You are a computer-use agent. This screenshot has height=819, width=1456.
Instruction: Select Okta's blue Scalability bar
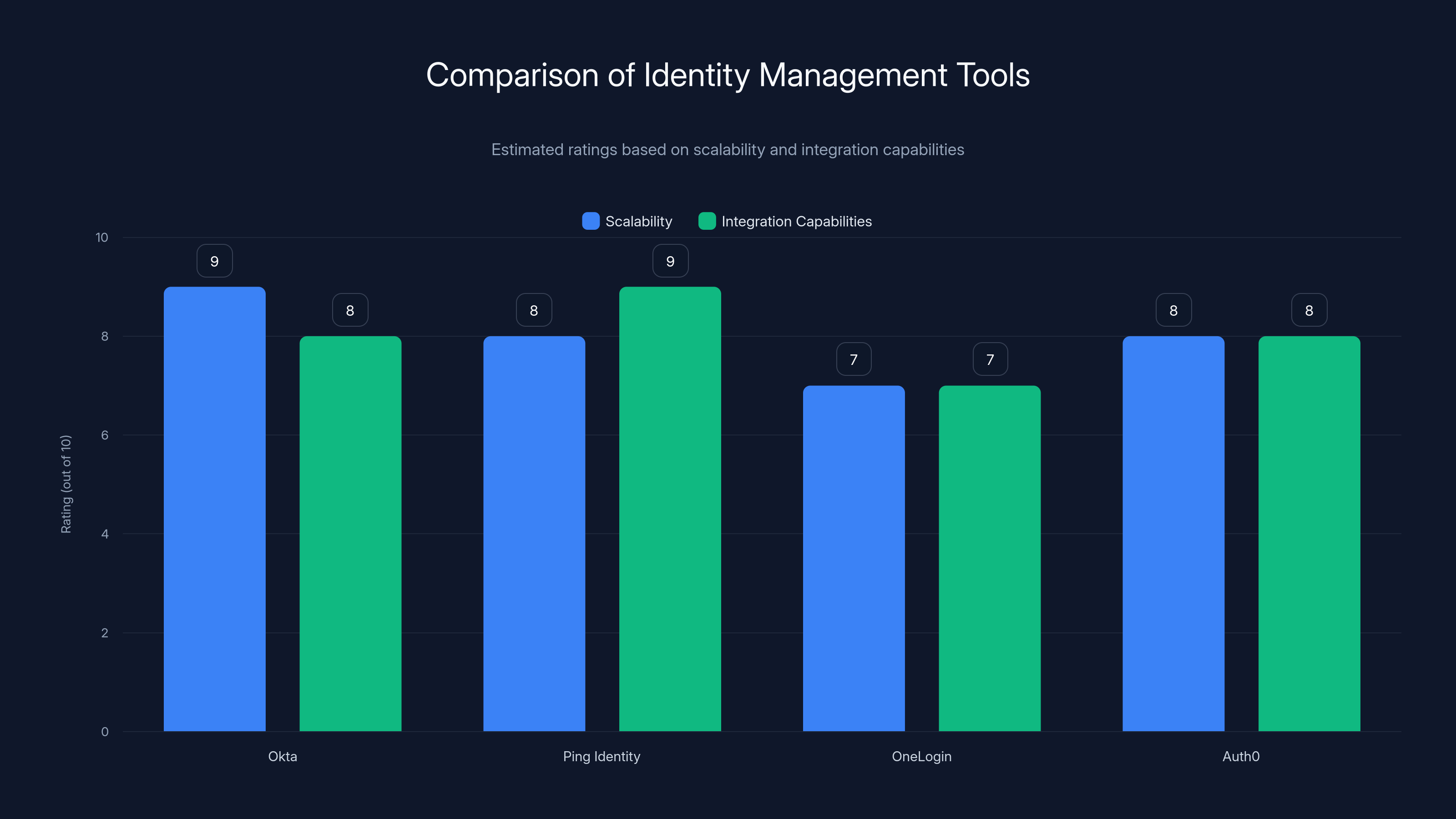pyautogui.click(x=215, y=509)
